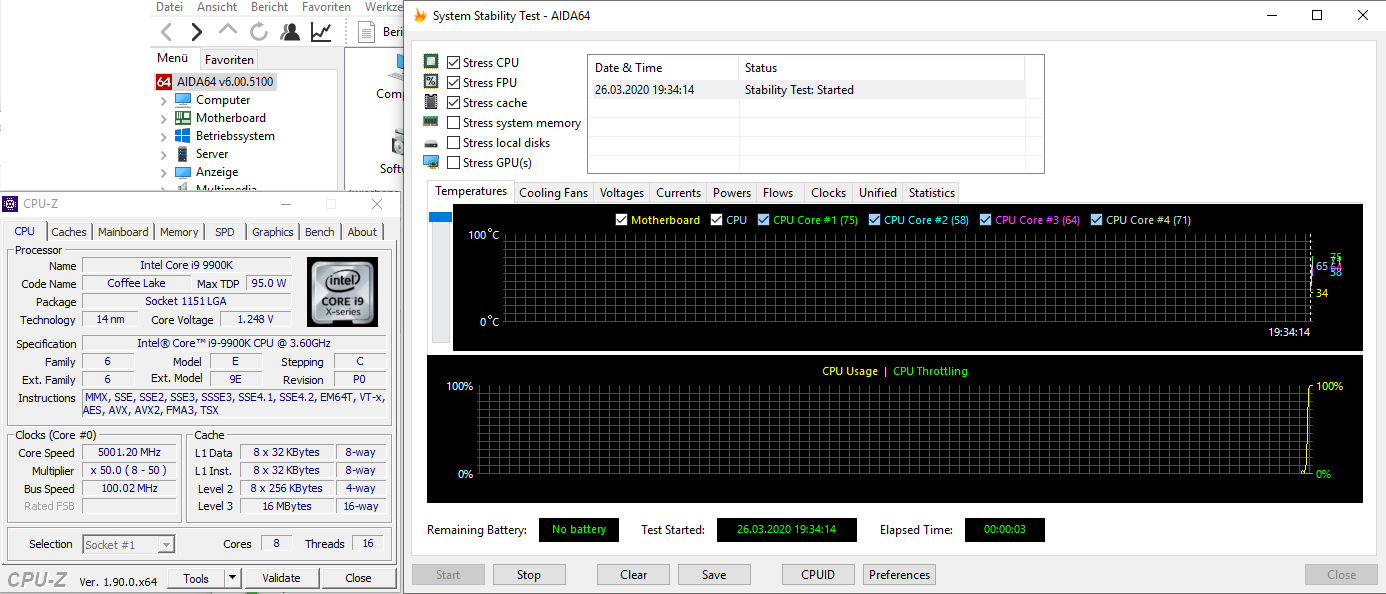Switch to the Voltages tab

(x=622, y=193)
